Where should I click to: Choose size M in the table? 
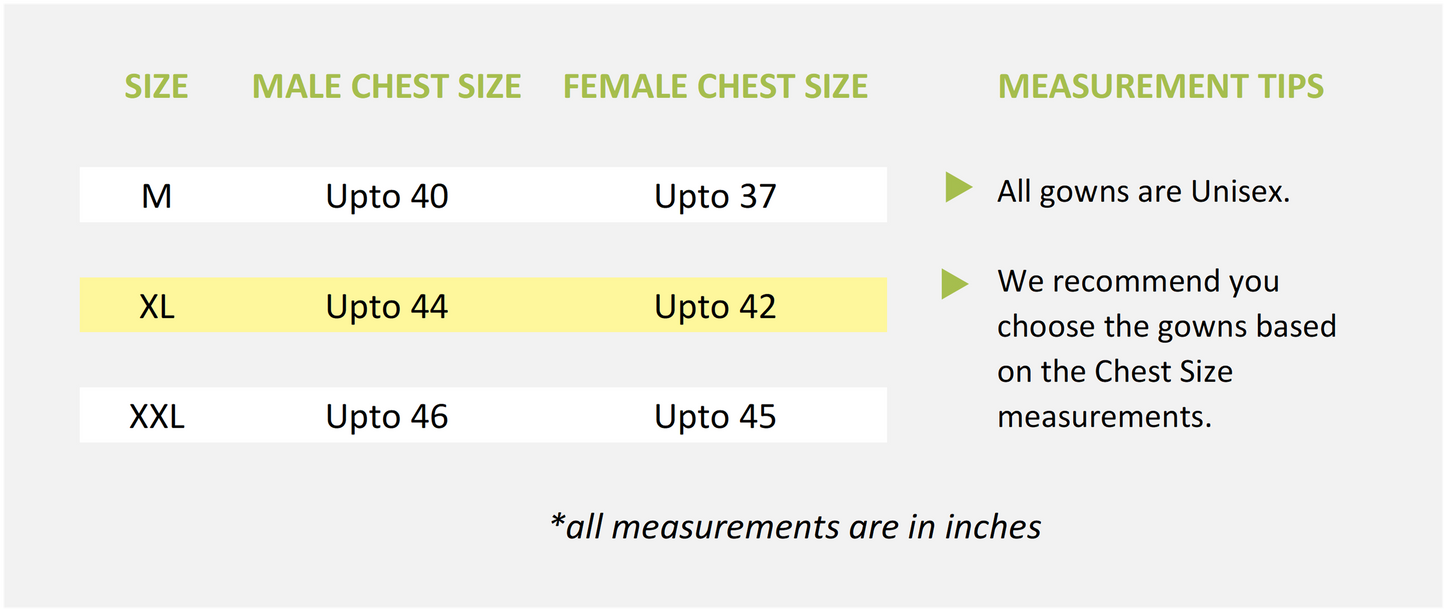point(157,196)
